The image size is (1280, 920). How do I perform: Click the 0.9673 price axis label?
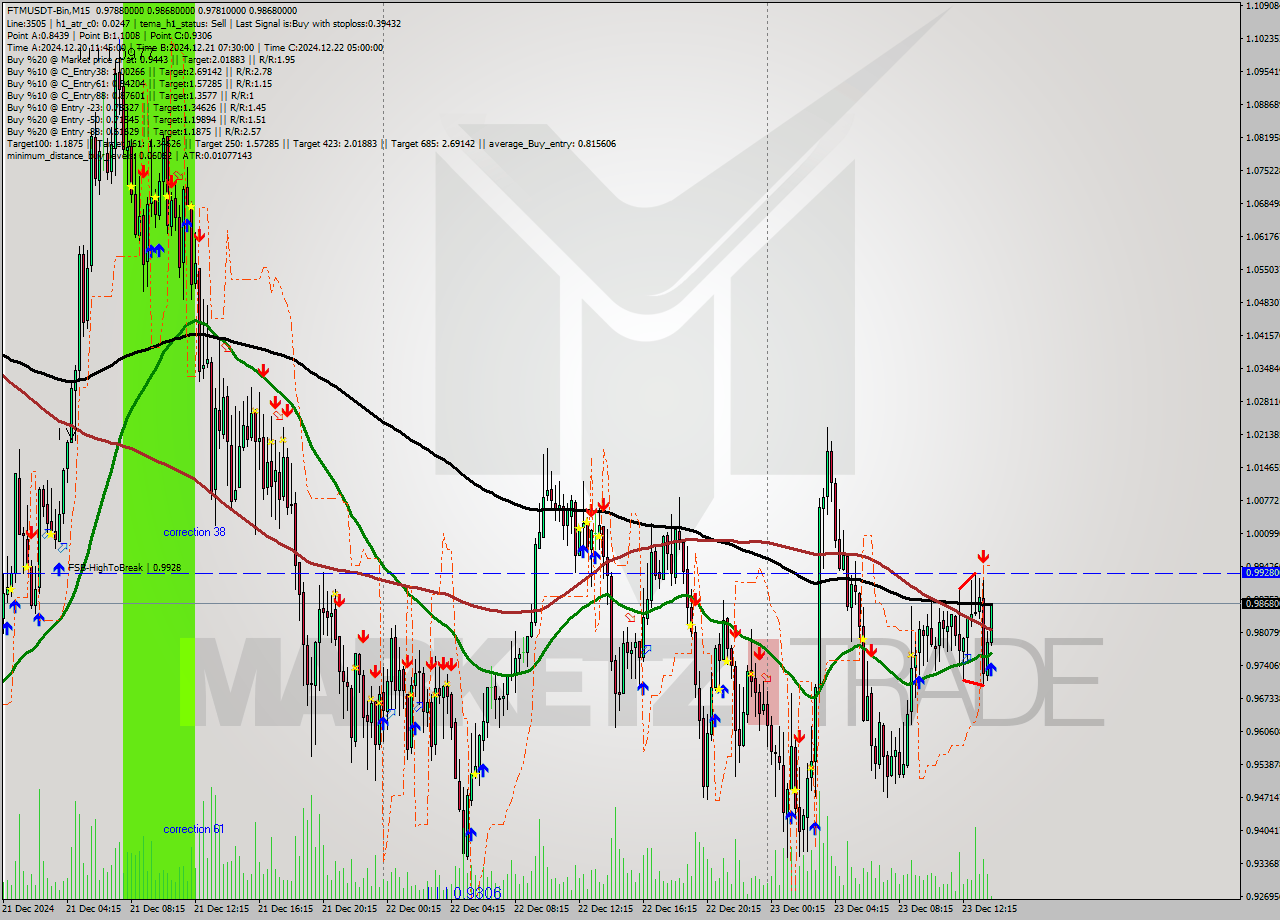[1263, 698]
